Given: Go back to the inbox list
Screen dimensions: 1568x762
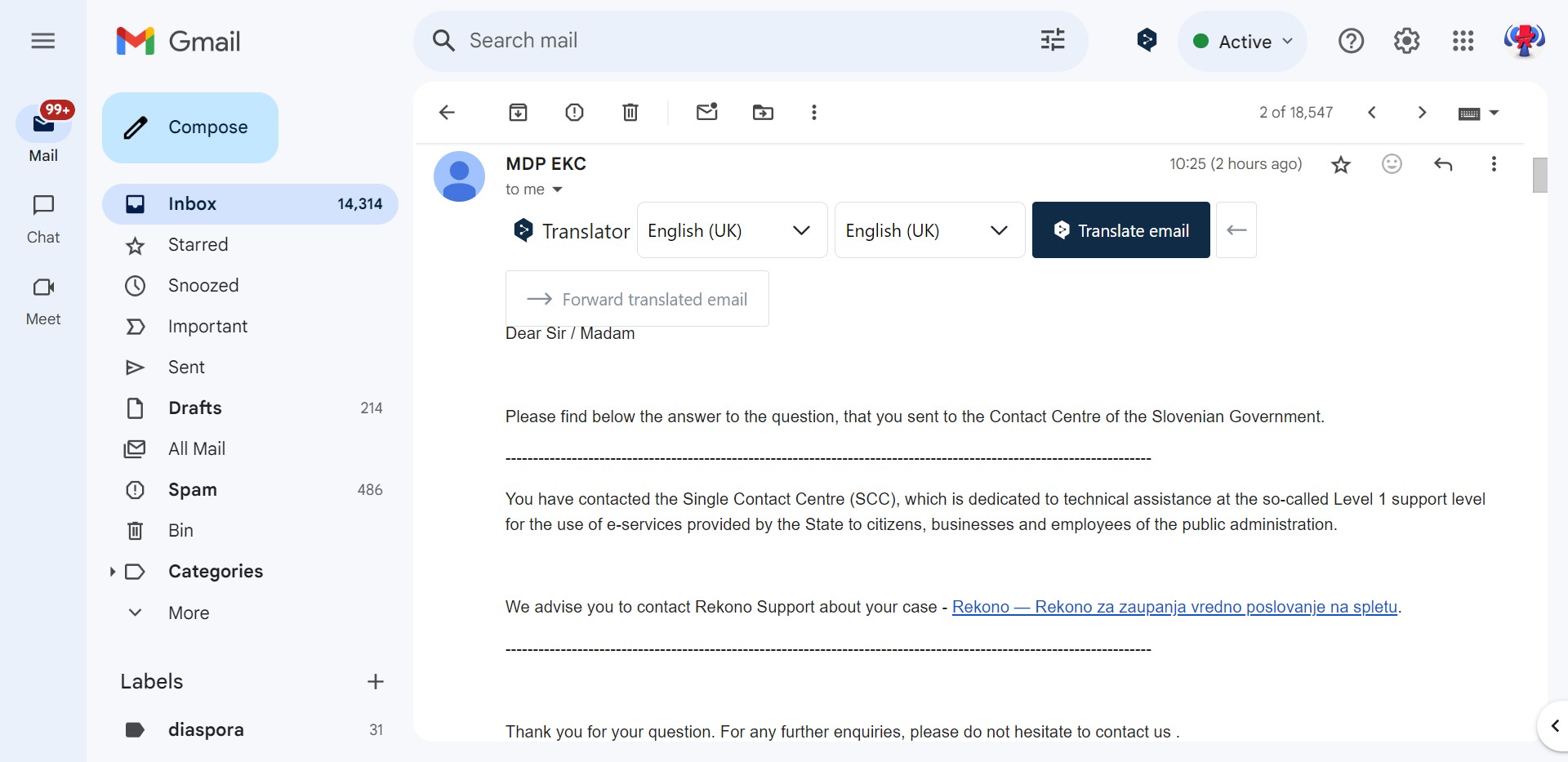Looking at the screenshot, I should pyautogui.click(x=447, y=113).
